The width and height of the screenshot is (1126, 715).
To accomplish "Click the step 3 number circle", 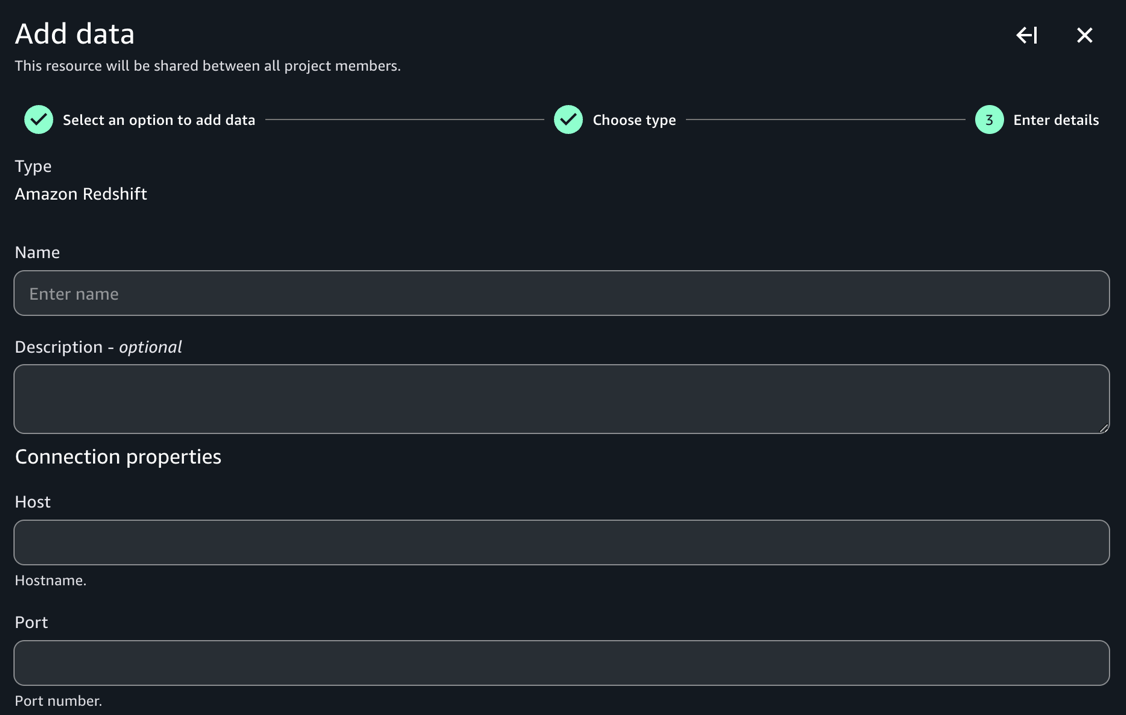I will click(x=989, y=120).
